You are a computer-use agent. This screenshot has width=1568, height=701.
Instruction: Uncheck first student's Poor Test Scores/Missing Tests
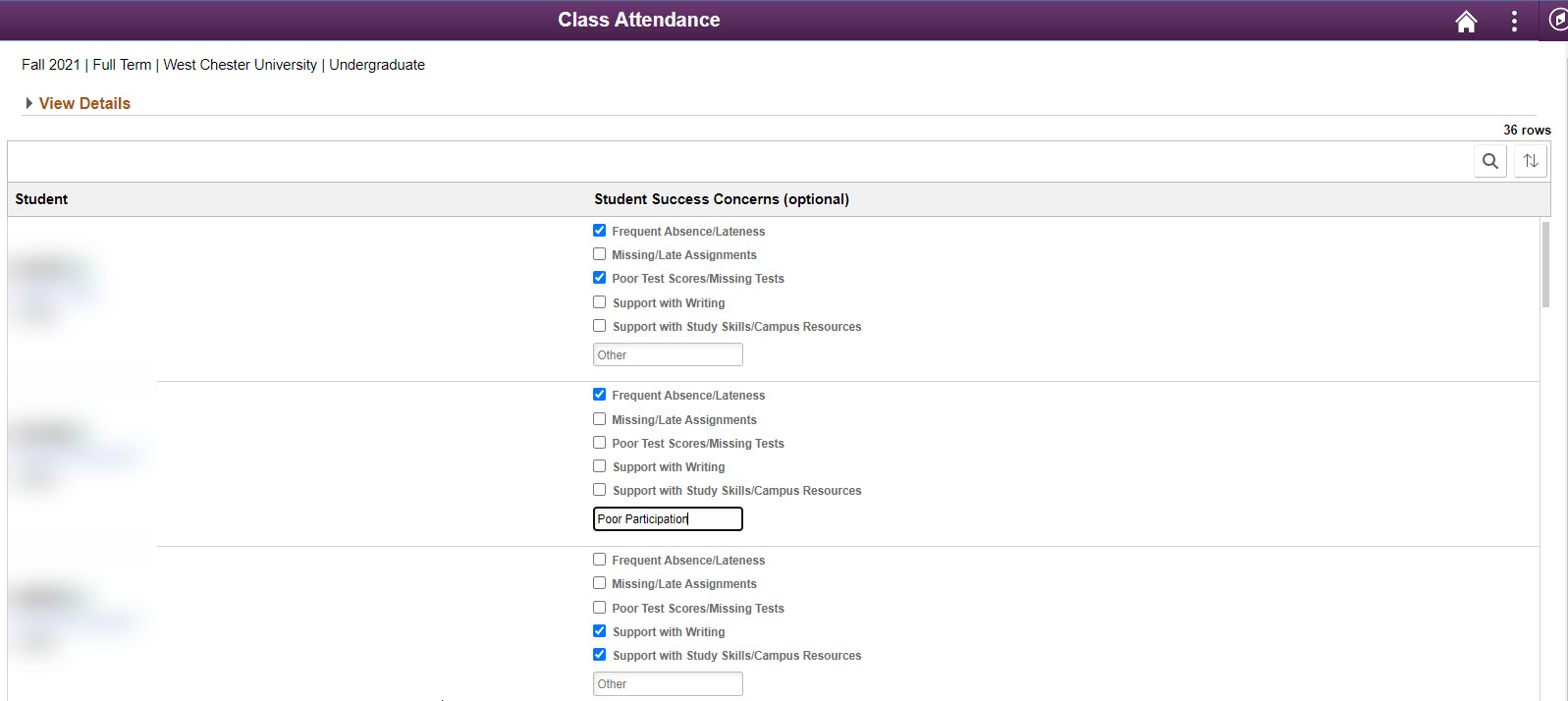click(x=600, y=278)
